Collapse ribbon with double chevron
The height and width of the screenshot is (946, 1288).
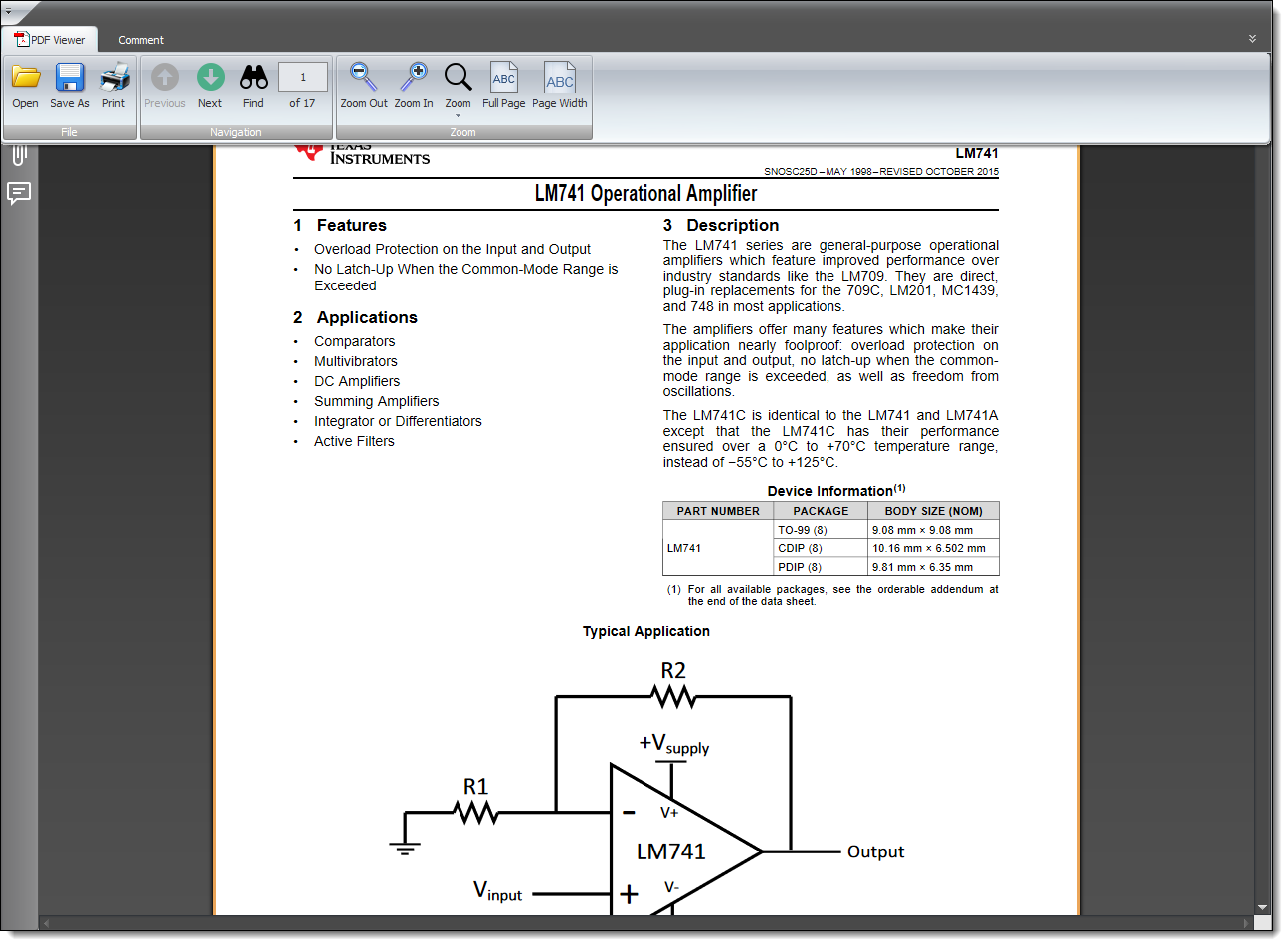pos(1252,39)
